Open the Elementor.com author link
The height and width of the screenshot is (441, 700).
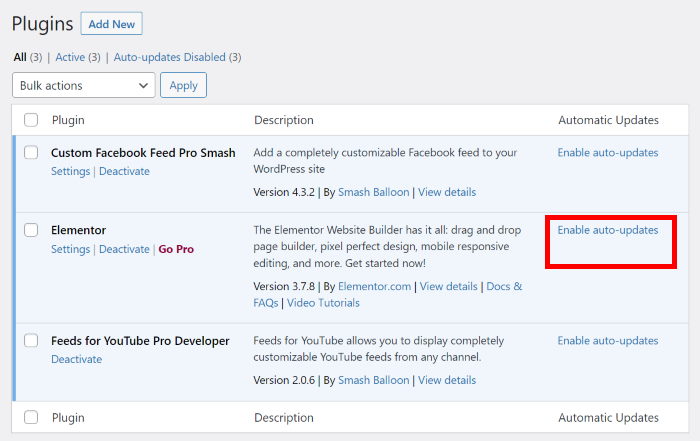tap(374, 287)
